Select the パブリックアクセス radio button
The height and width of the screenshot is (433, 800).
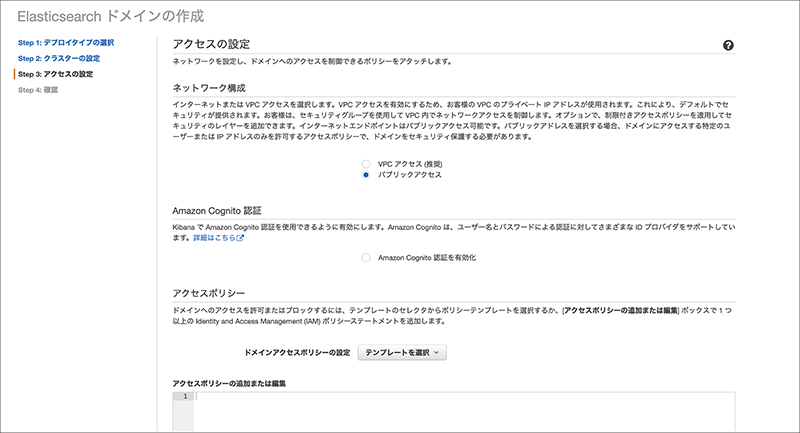(366, 174)
